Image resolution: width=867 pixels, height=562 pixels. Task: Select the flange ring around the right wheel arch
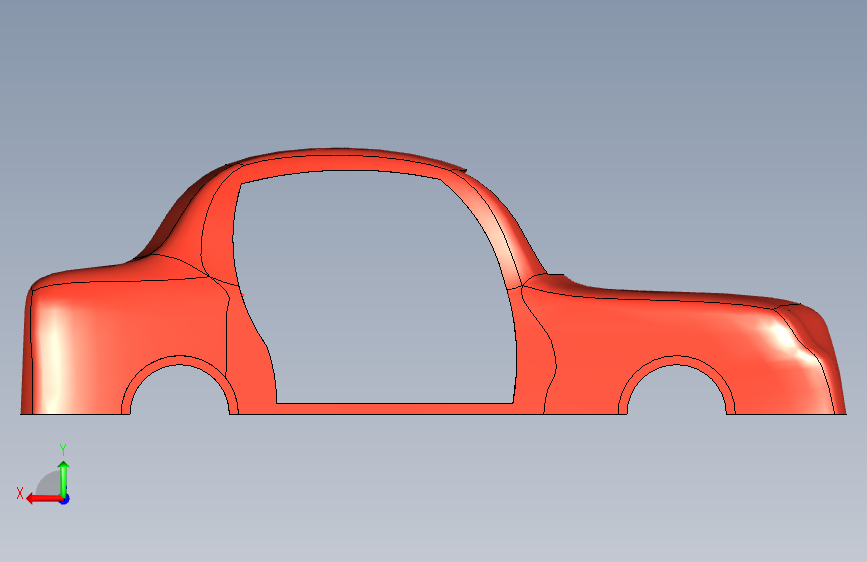click(677, 360)
